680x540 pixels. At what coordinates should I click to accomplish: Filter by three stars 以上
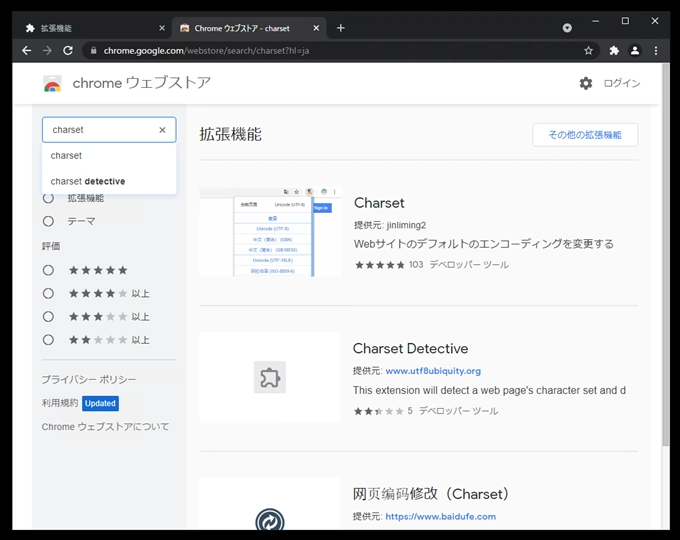(48, 317)
